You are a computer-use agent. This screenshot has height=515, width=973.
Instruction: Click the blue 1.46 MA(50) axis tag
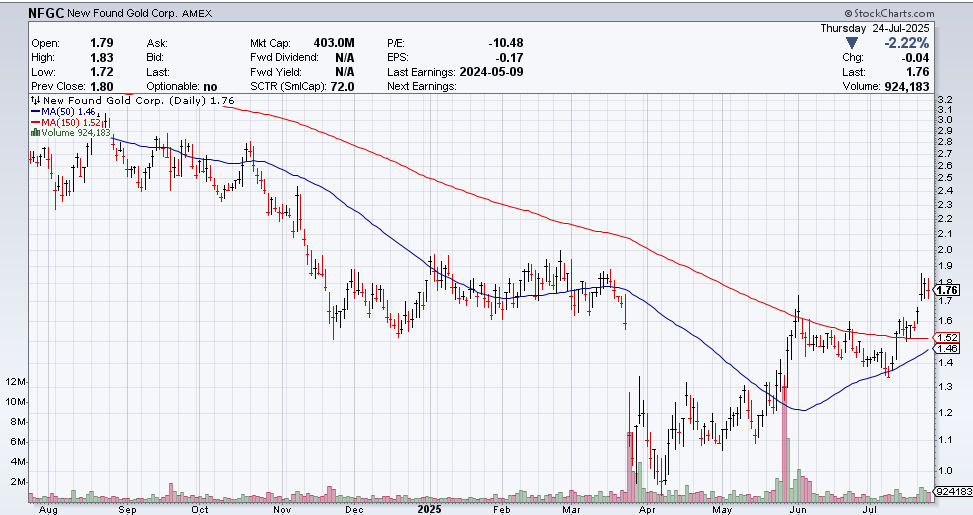(947, 349)
